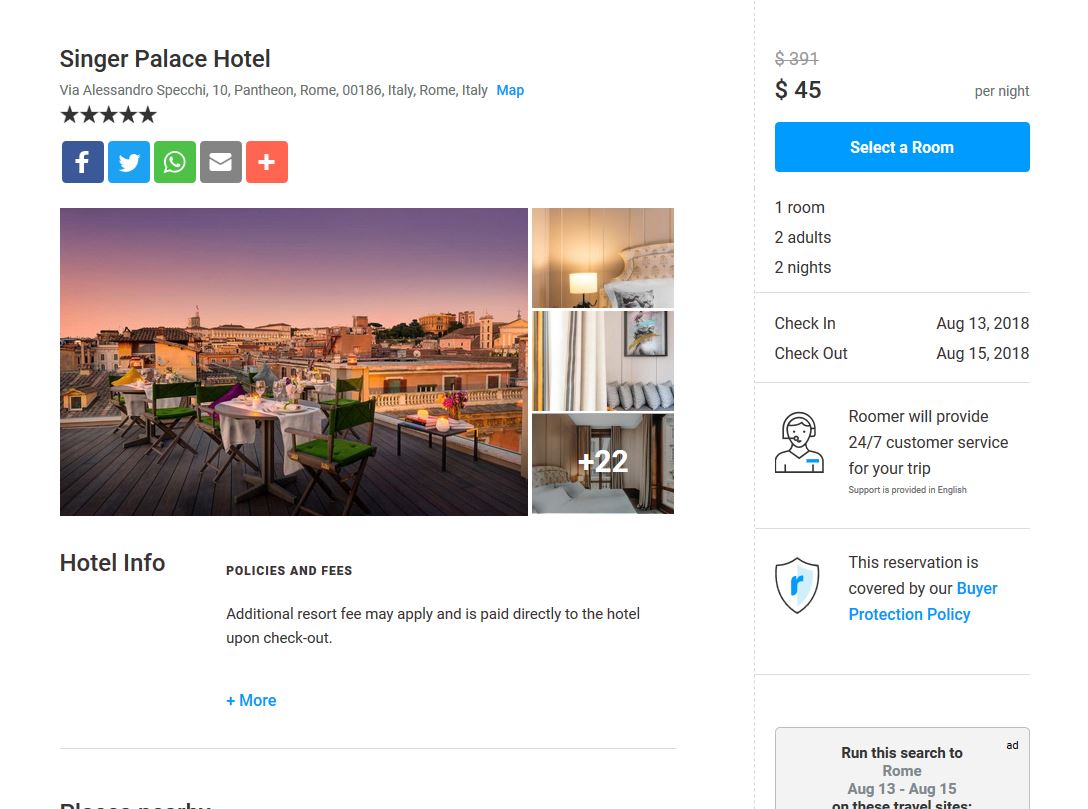Screen dimensions: 1088x809
Task: Click the Run this search ad box
Action: tap(902, 768)
